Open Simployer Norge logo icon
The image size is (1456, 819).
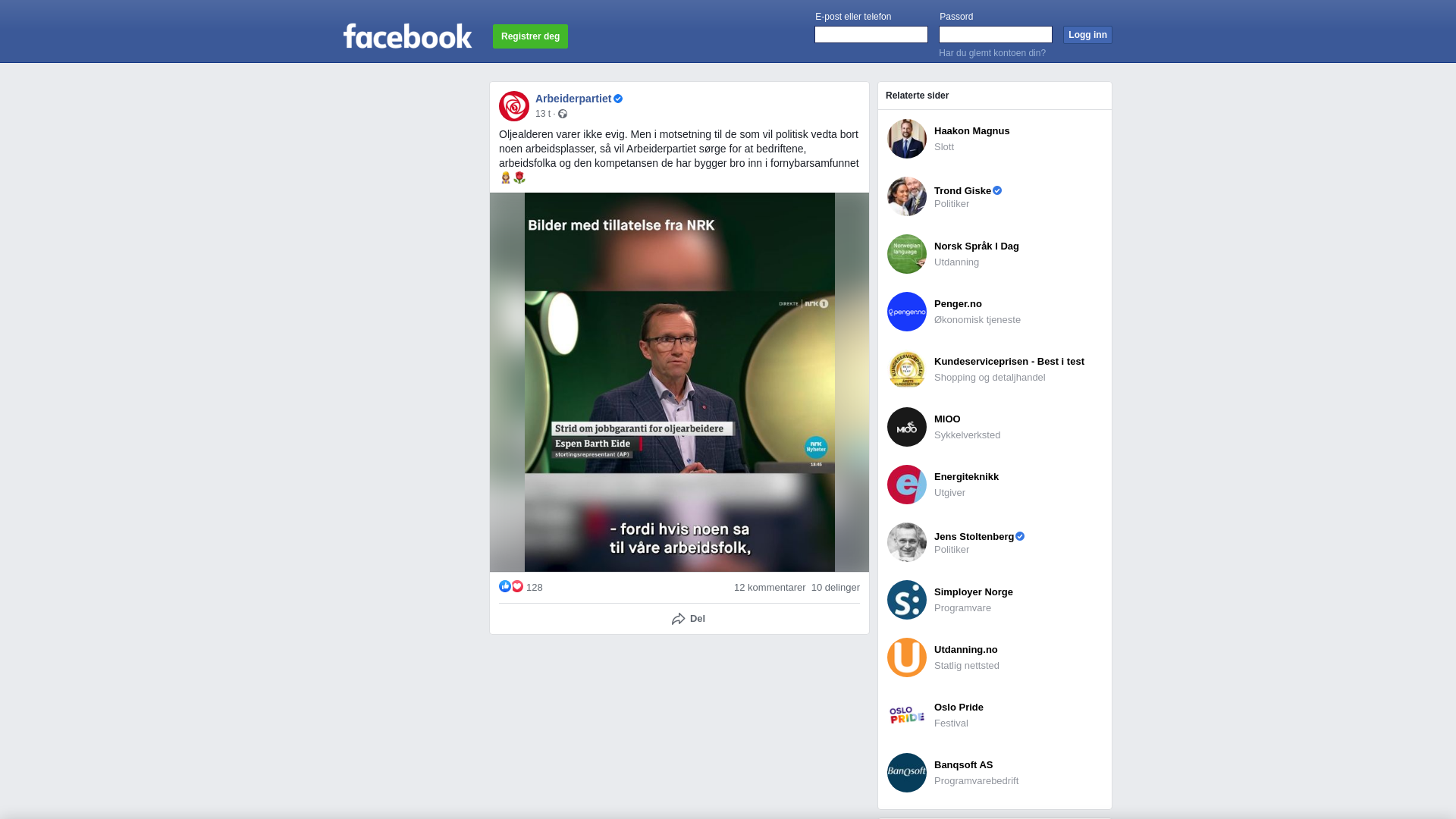pyautogui.click(x=907, y=600)
